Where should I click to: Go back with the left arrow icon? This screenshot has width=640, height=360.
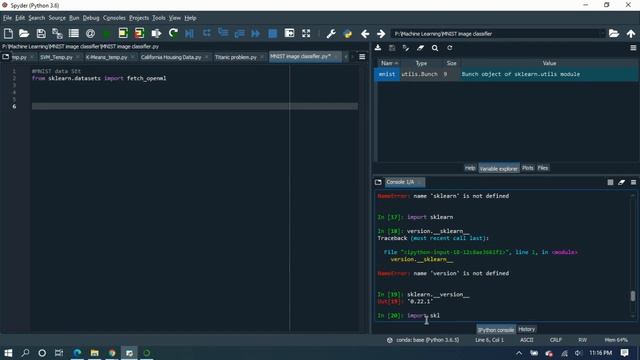tap(365, 33)
